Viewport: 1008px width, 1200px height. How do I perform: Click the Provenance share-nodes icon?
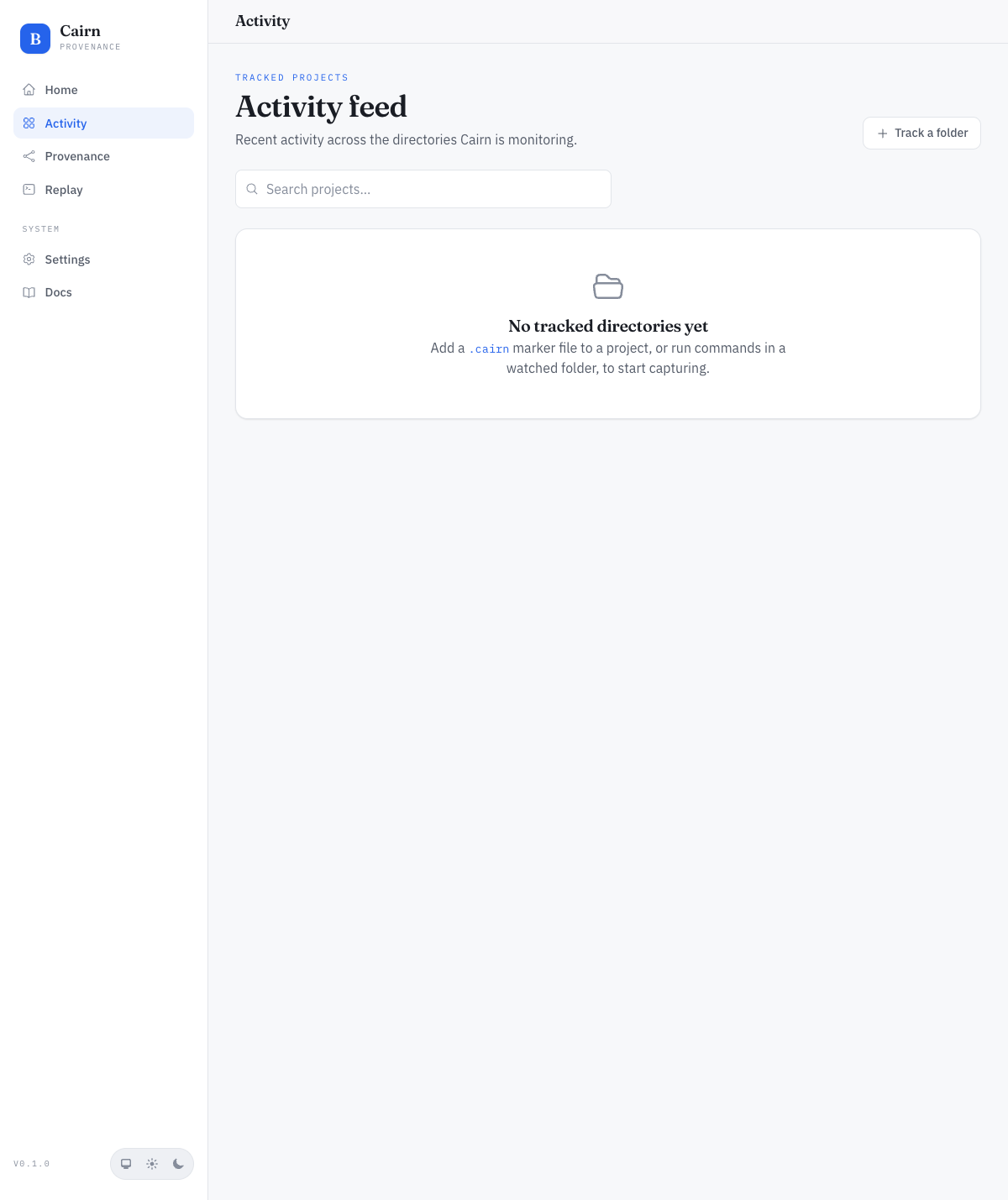29,156
